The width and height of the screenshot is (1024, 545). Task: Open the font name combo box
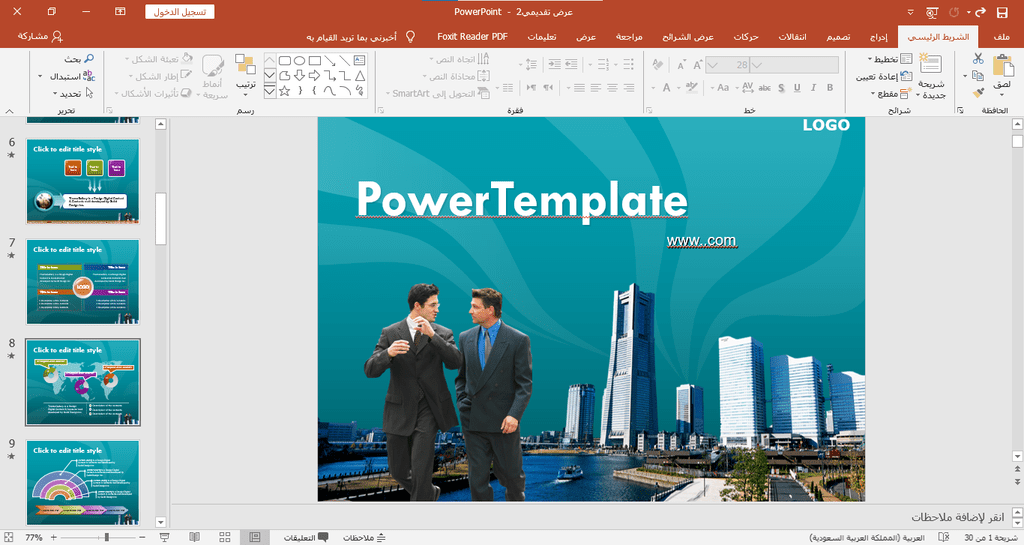pyautogui.click(x=794, y=65)
